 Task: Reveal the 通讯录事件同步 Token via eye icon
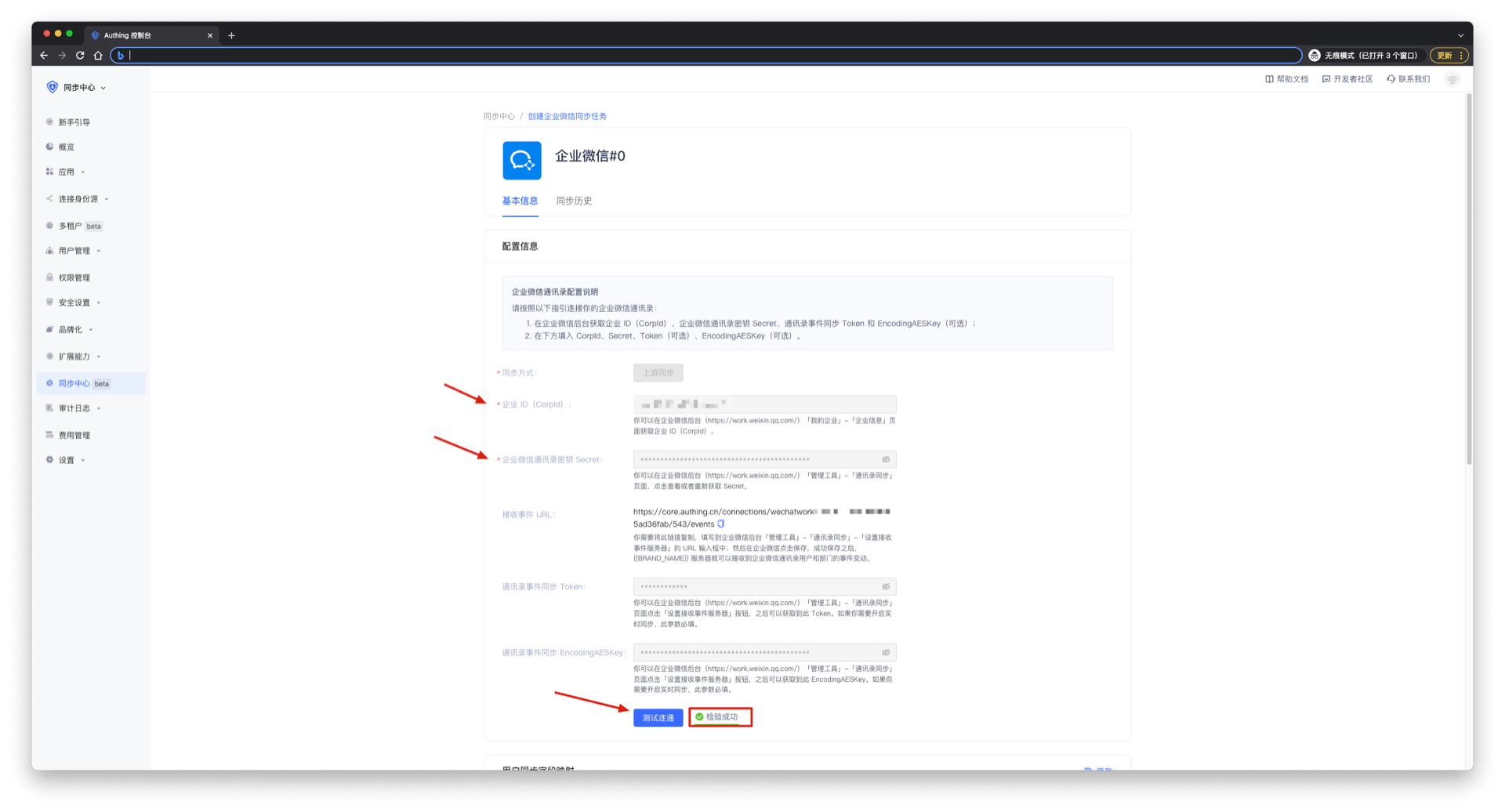point(886,587)
